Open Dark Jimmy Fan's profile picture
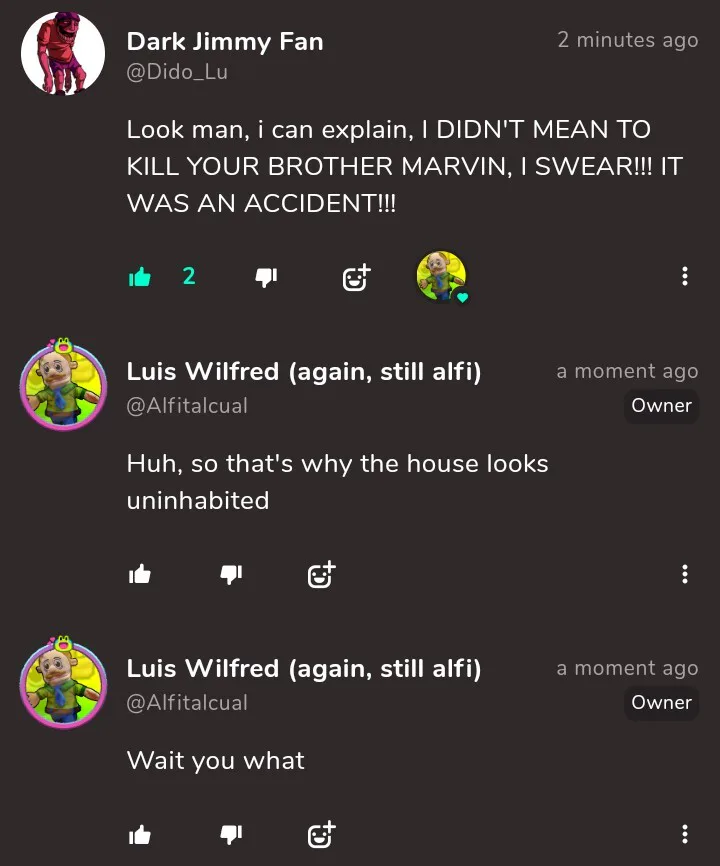The height and width of the screenshot is (866, 720). coord(63,55)
